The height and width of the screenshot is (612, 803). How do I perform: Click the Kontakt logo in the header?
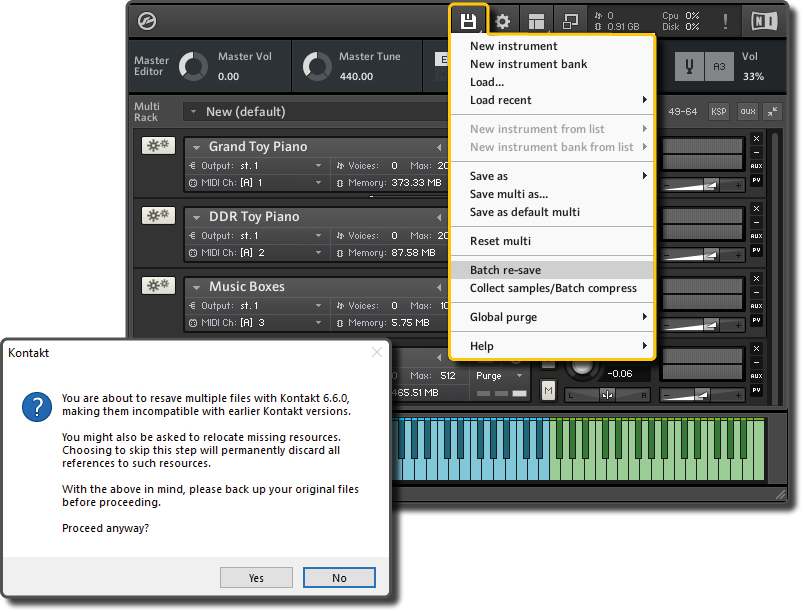(x=147, y=21)
